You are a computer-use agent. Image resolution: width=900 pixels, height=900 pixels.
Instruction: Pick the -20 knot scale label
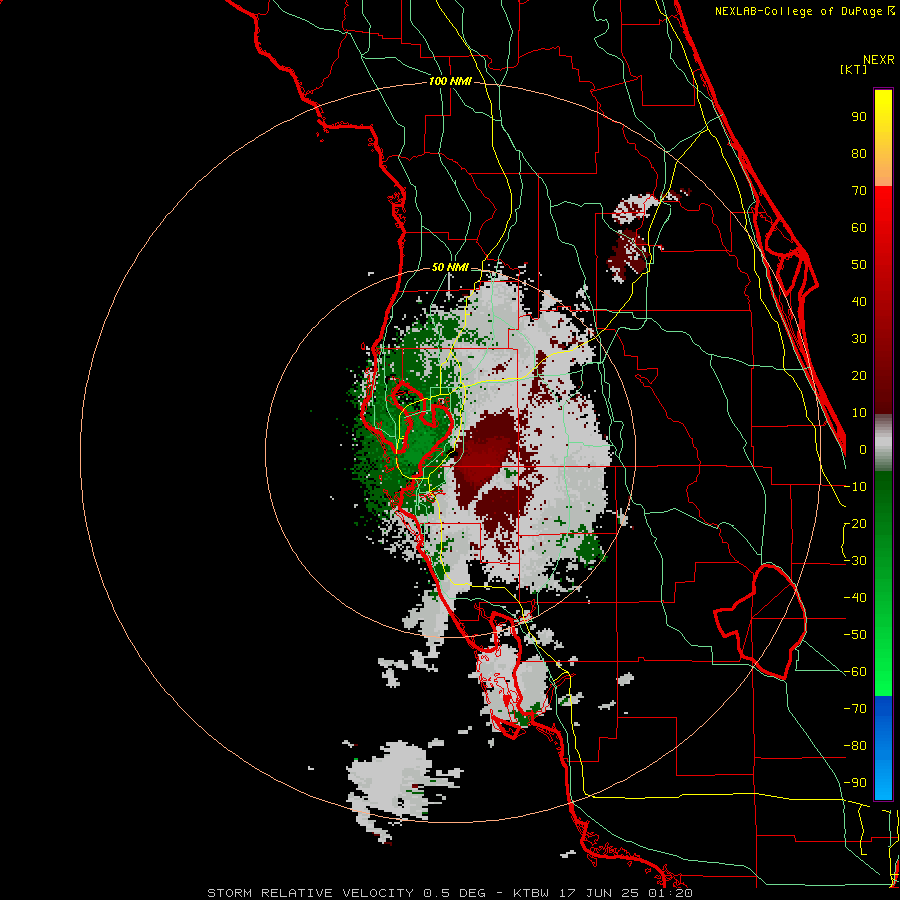click(x=855, y=524)
